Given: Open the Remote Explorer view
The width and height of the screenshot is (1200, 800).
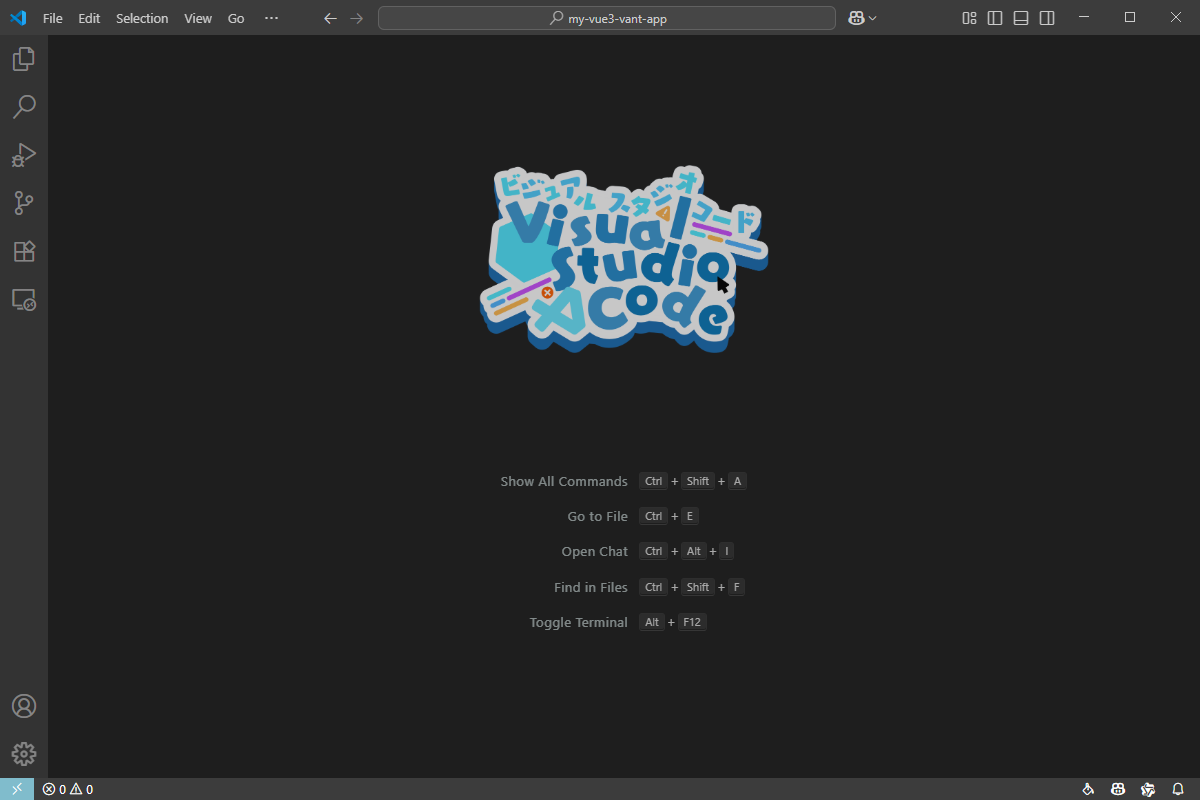Looking at the screenshot, I should point(24,299).
